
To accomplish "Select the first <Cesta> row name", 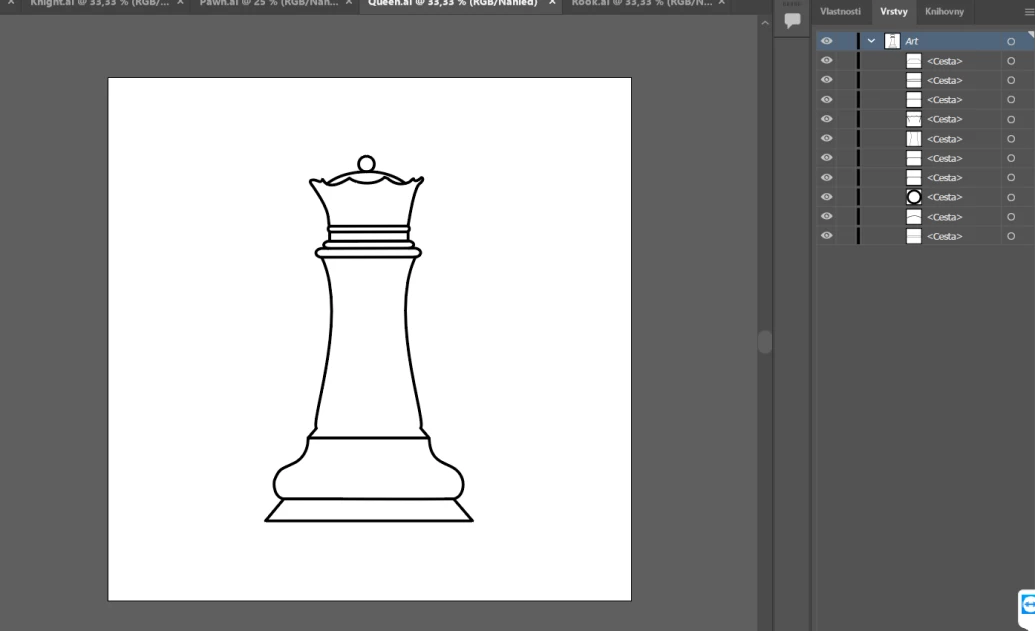I will click(945, 61).
